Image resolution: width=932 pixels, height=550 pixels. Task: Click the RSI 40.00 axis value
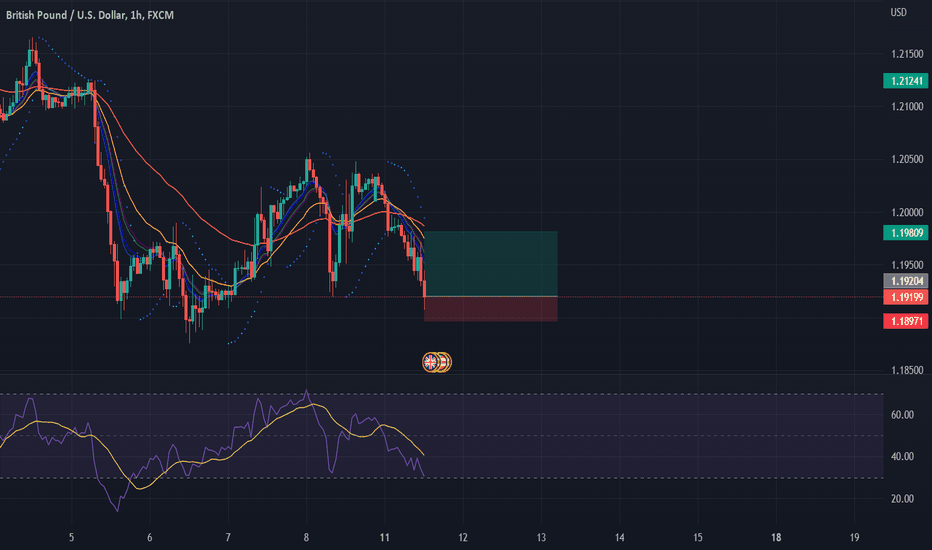902,456
